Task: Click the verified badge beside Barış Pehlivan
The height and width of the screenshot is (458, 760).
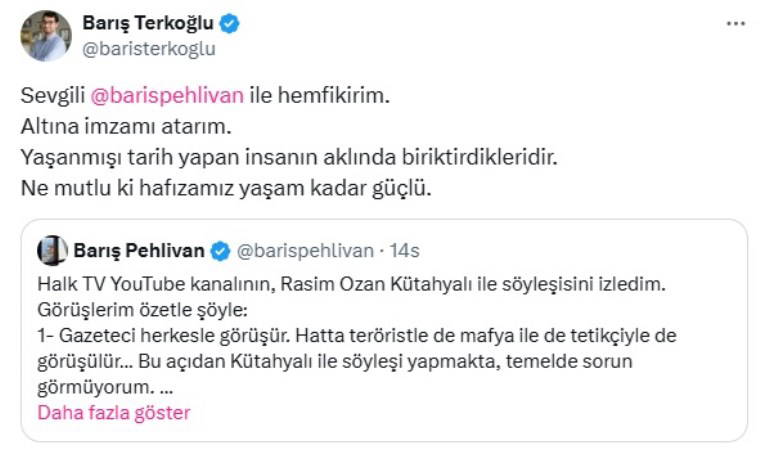Action: [221, 250]
